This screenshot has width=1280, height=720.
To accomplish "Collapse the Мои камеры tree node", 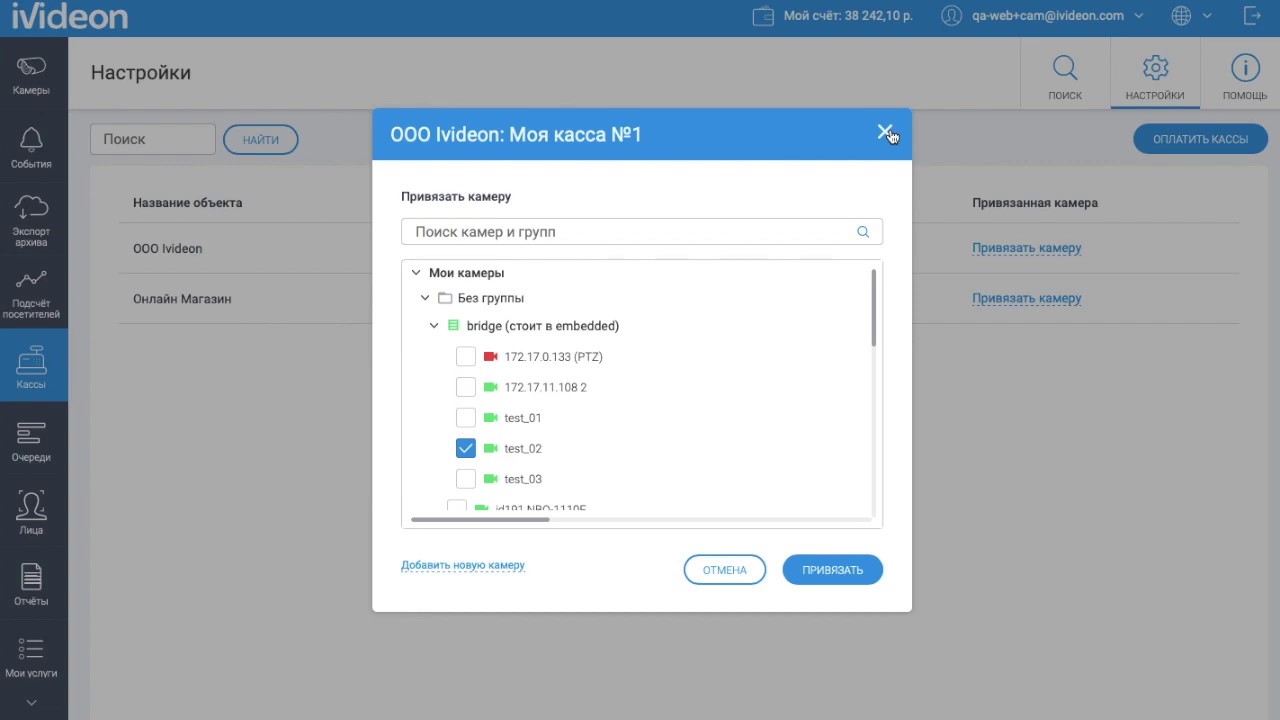I will (x=416, y=273).
